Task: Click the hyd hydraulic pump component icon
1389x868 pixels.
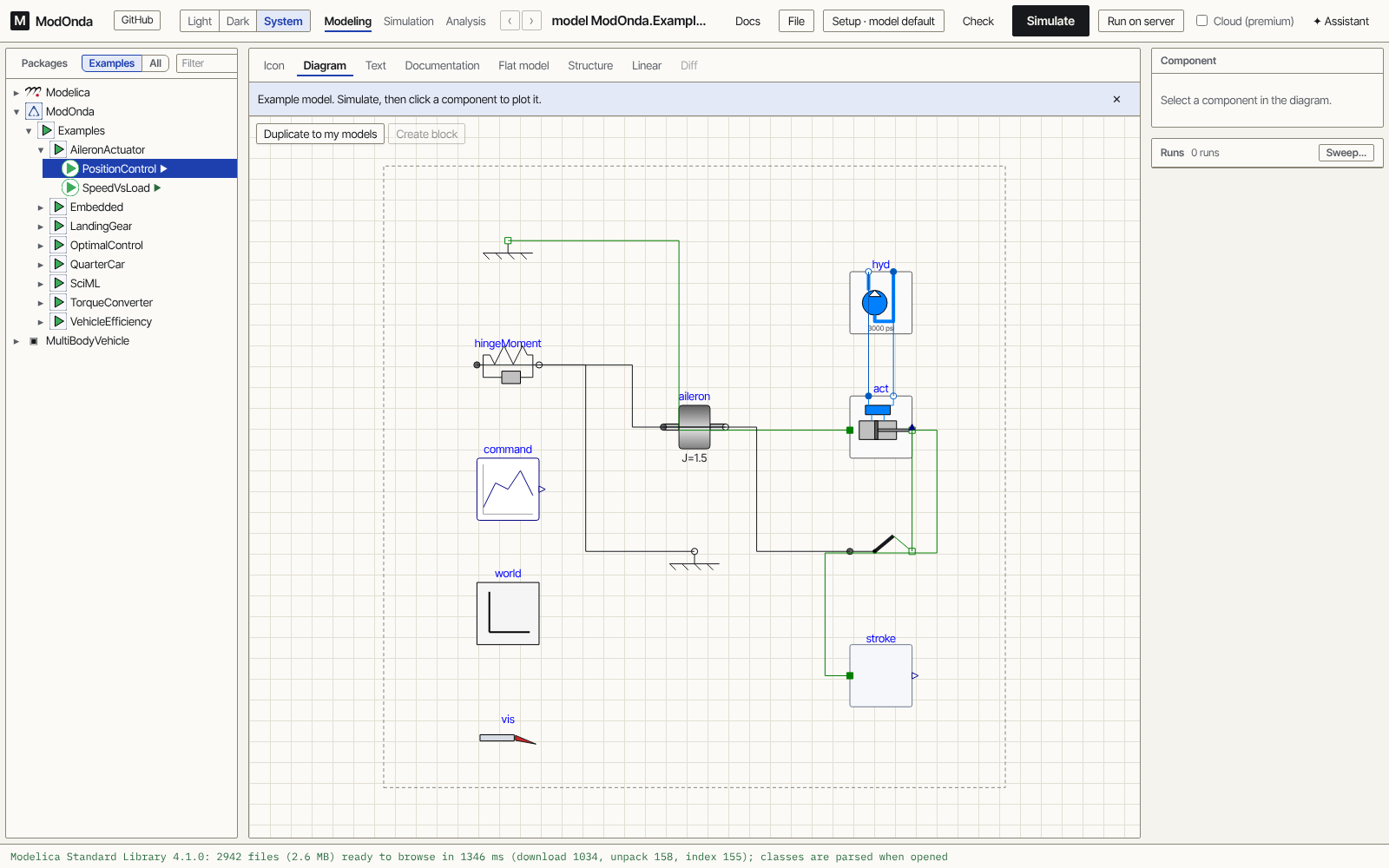Action: click(880, 302)
